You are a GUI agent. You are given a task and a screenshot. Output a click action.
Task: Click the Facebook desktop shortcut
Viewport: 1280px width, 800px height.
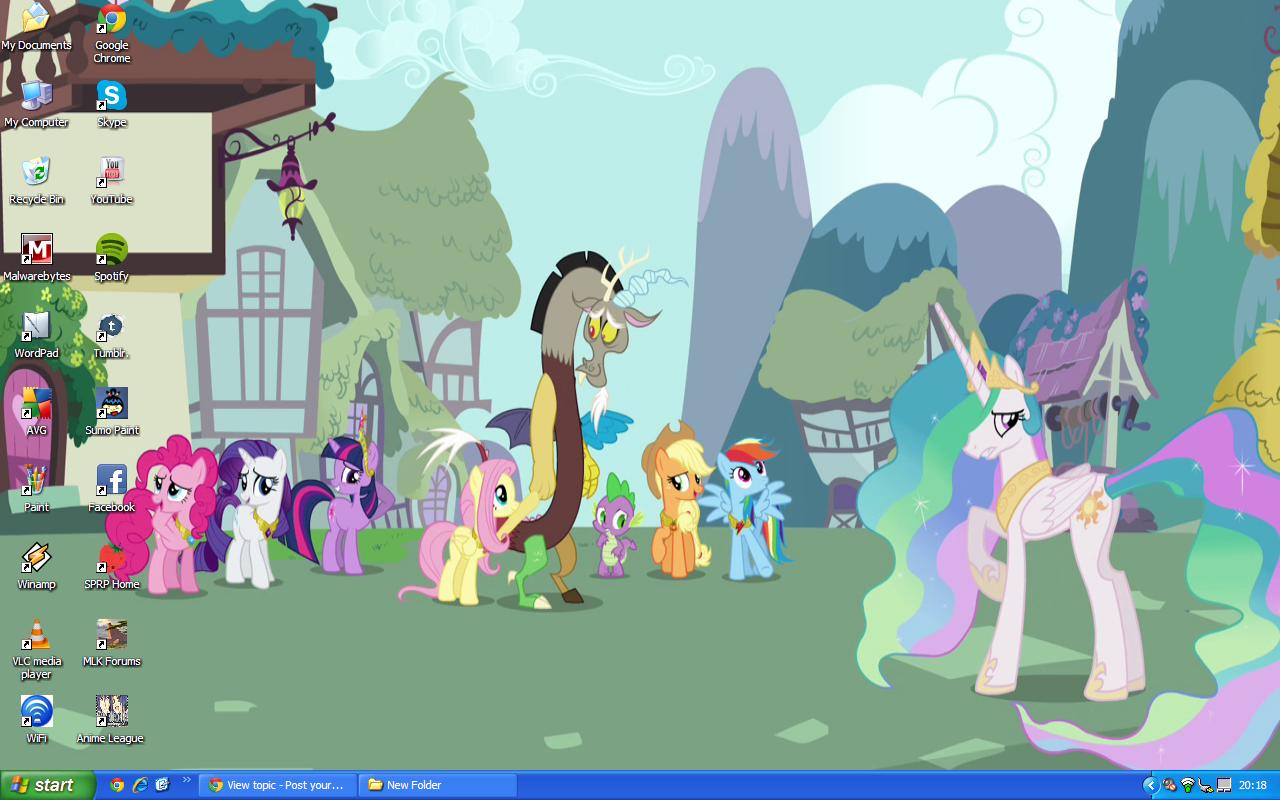tap(111, 481)
